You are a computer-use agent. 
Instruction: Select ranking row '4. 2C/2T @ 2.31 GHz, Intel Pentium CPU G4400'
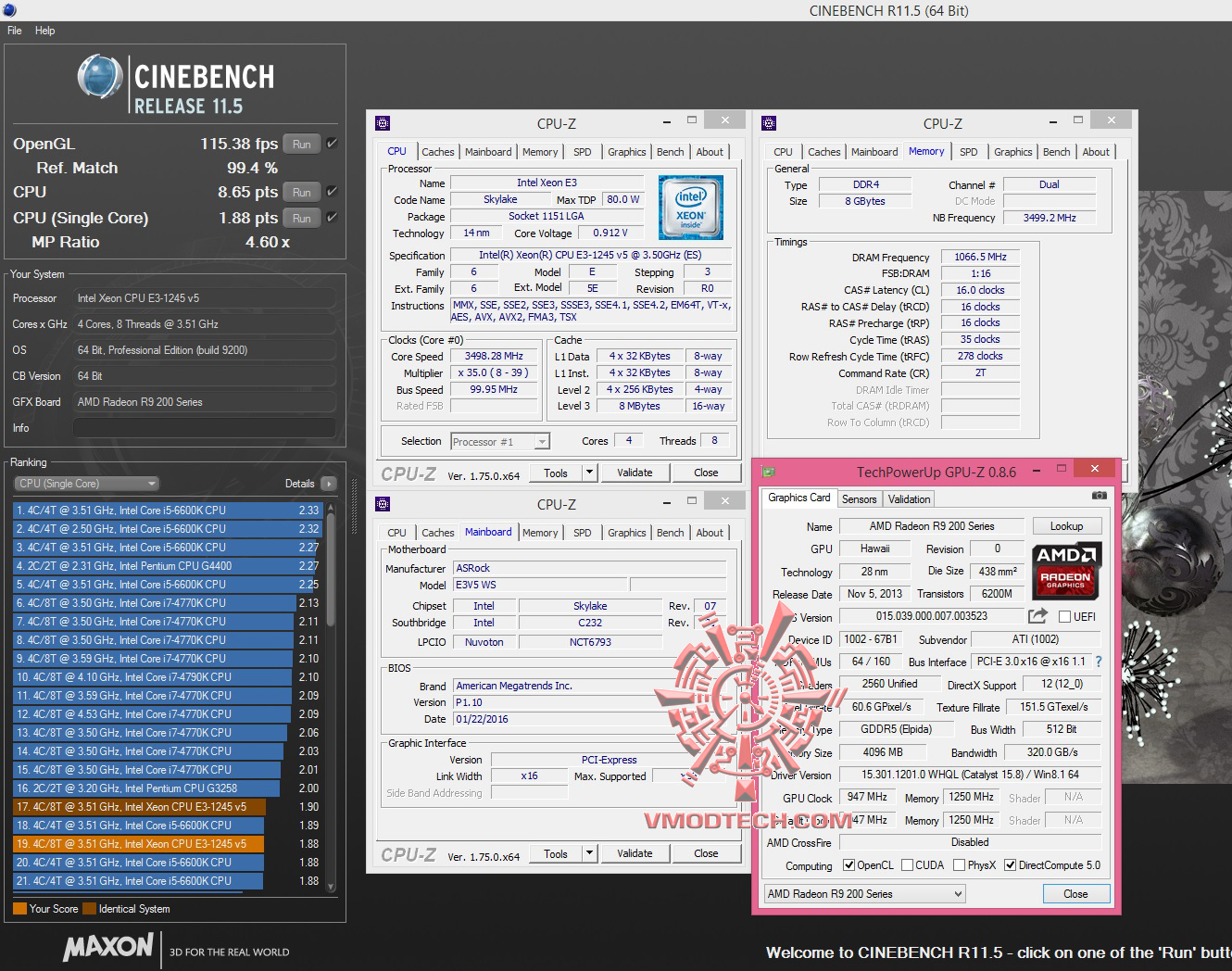click(x=168, y=566)
